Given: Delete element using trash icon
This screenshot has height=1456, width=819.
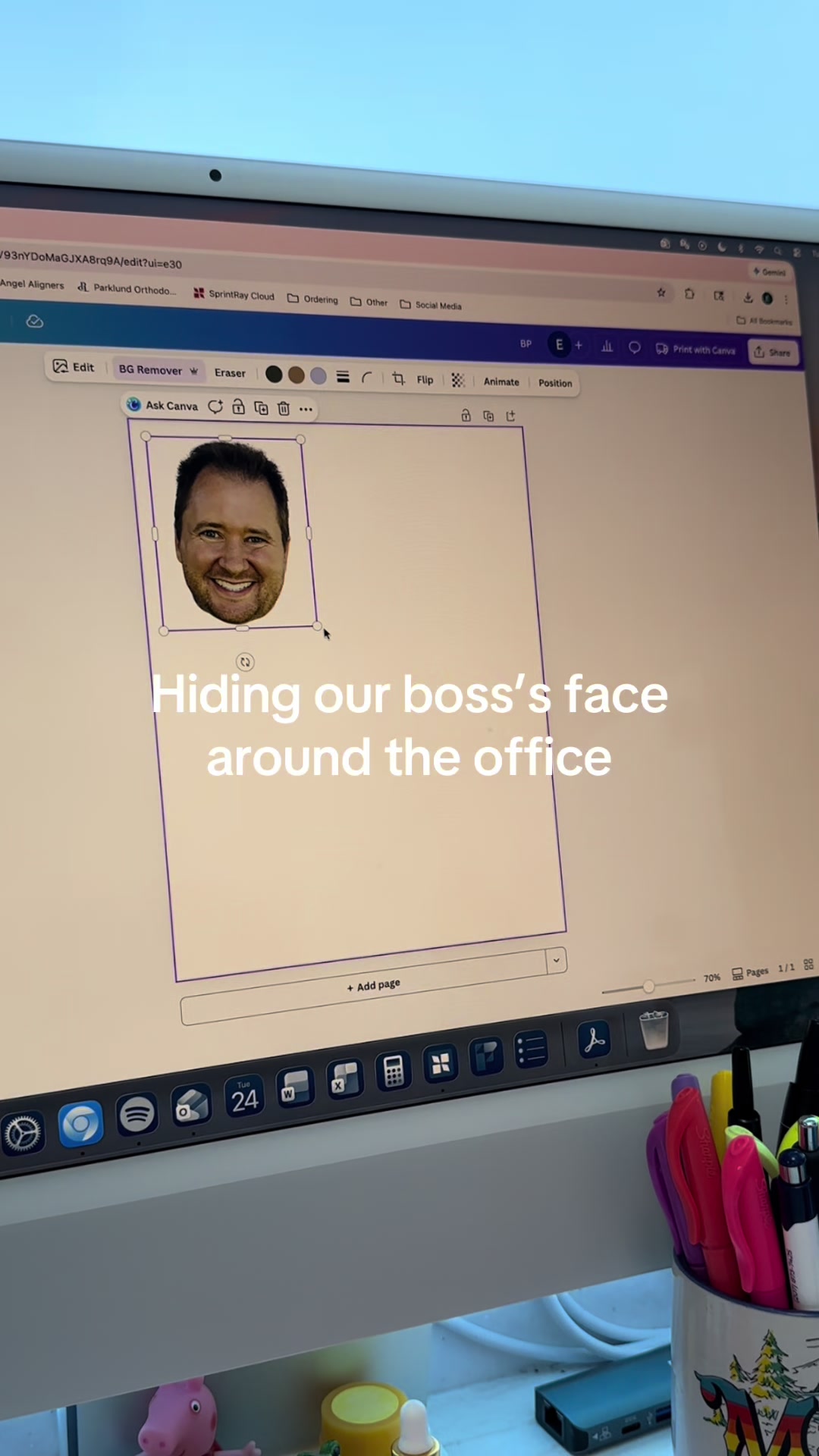Looking at the screenshot, I should point(284,408).
